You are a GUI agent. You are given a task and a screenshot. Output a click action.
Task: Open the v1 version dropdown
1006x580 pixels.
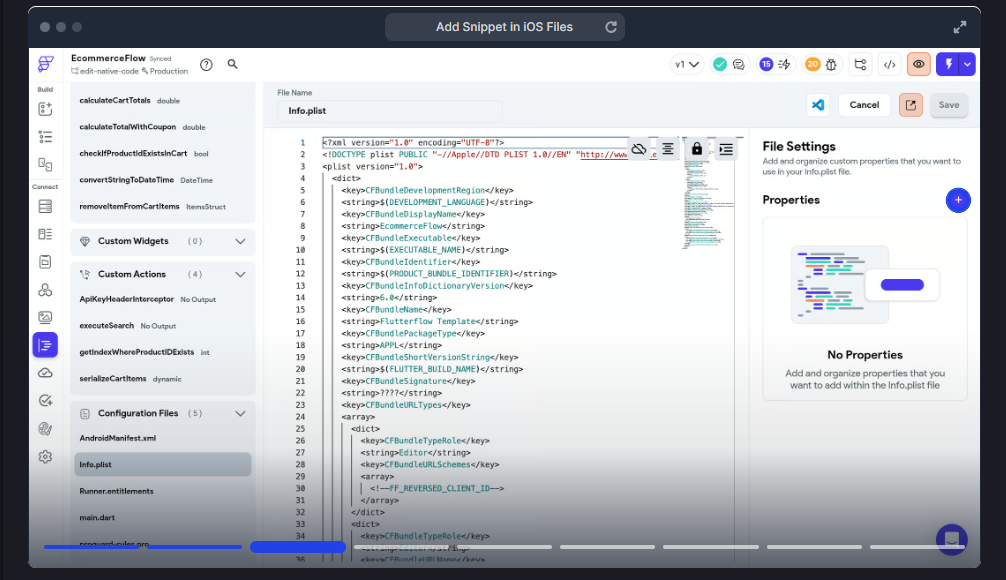(688, 65)
